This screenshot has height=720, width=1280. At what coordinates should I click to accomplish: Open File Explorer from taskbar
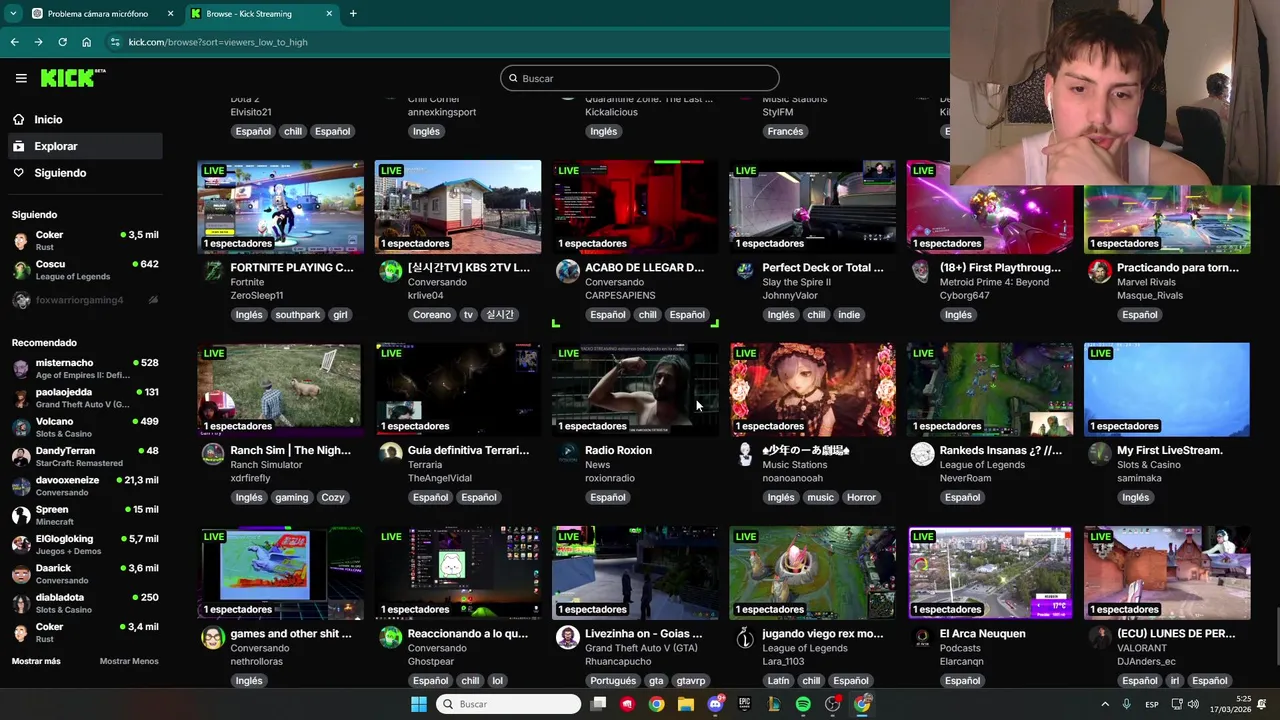point(686,704)
